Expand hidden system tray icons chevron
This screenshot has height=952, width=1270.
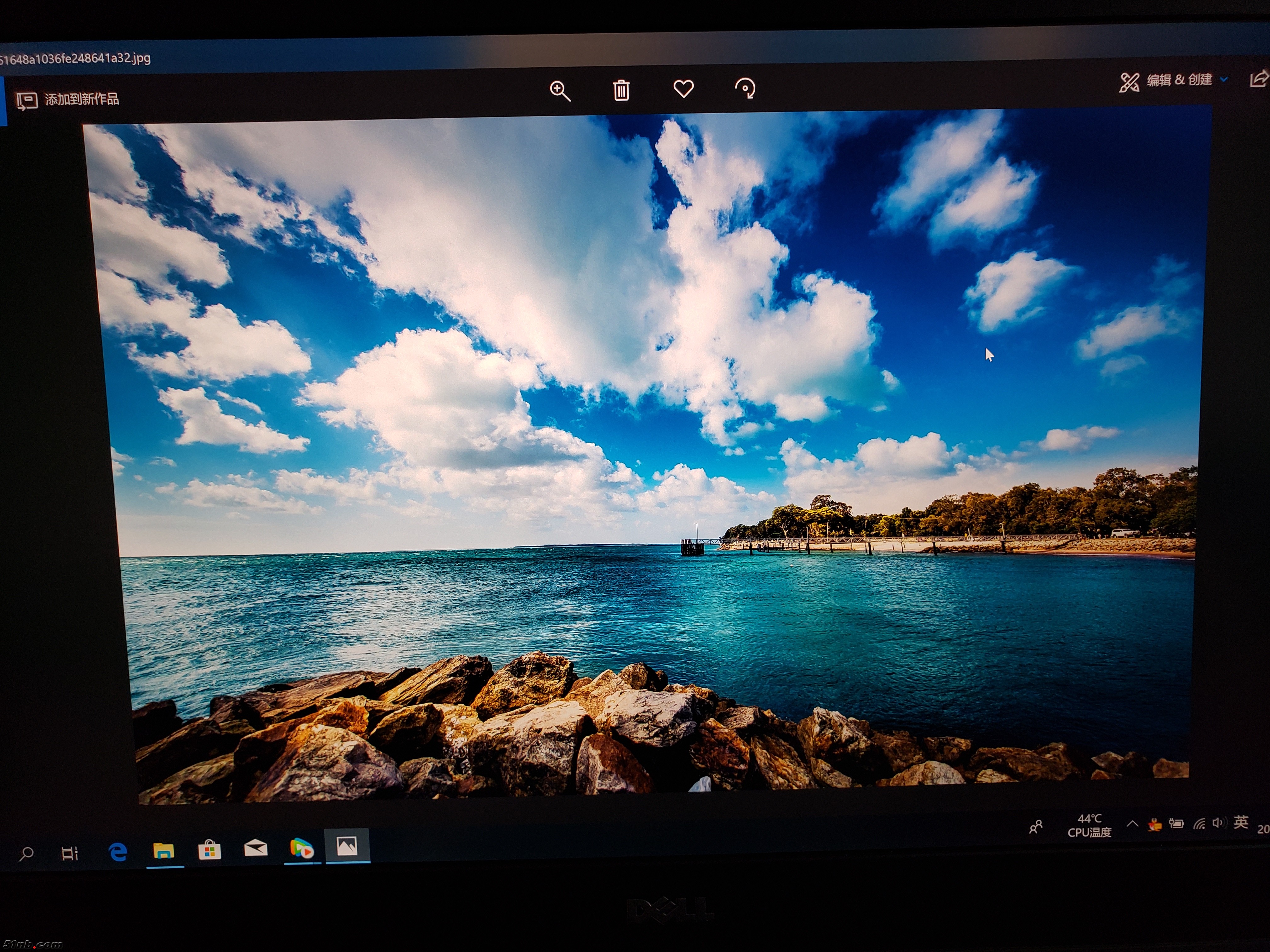click(1132, 824)
